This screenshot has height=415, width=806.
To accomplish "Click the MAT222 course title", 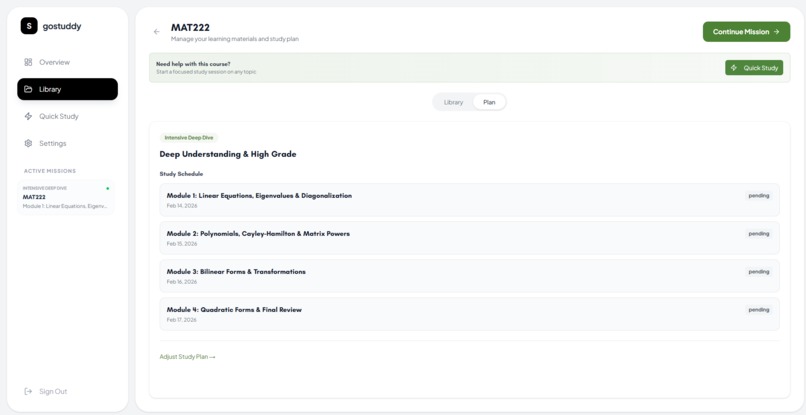I will tap(190, 27).
